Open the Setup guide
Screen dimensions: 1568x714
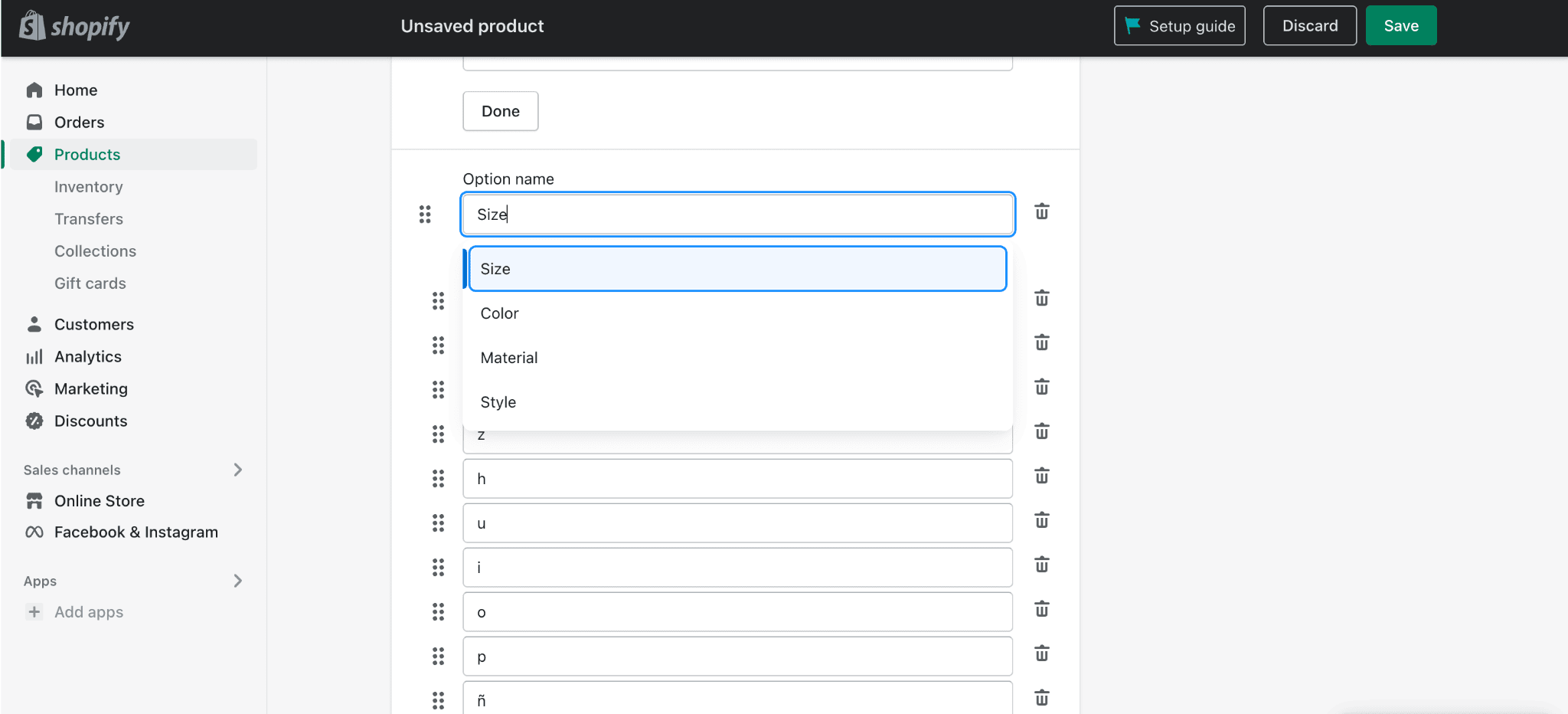pos(1179,26)
